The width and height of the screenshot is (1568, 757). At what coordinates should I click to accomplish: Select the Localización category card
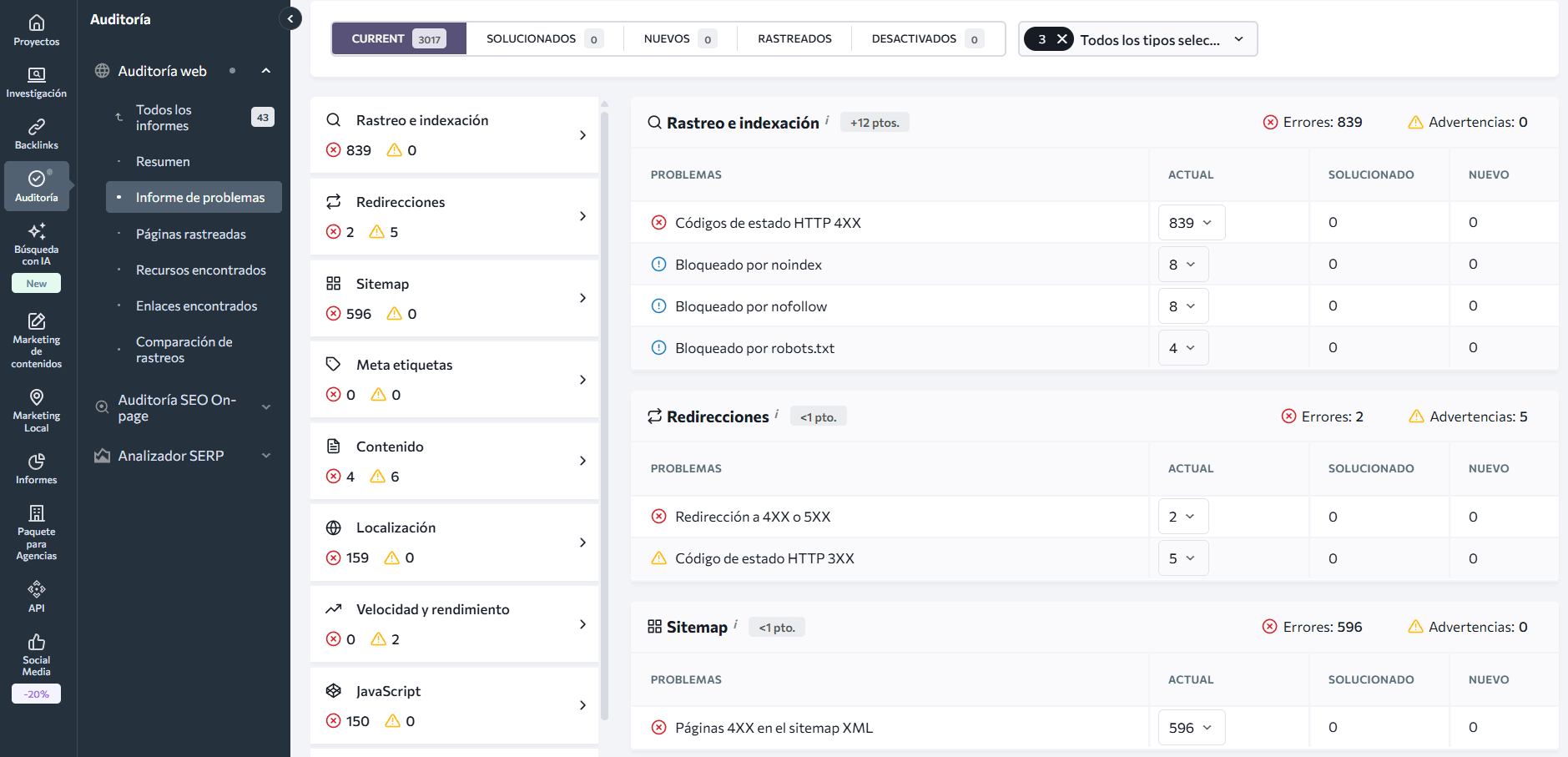coord(454,543)
